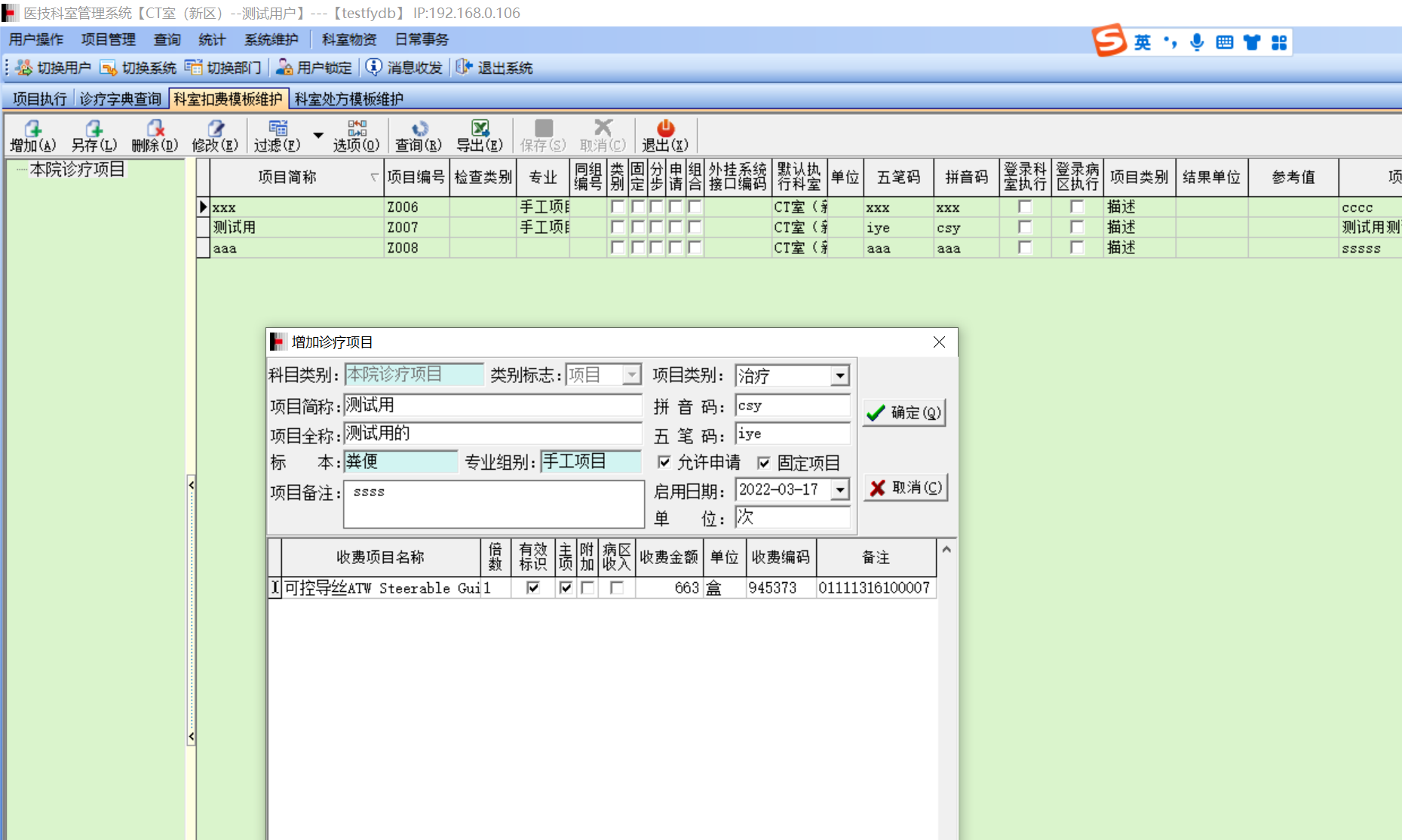The height and width of the screenshot is (840, 1402).
Task: Open the 用户操作 menu
Action: [x=36, y=40]
